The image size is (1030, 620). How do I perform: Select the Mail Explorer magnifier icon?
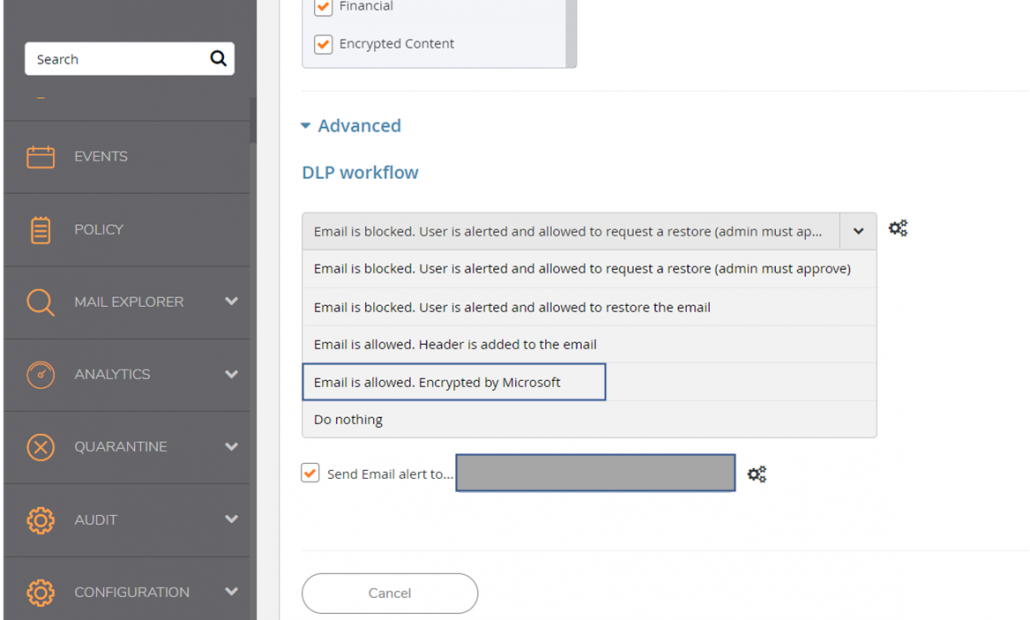[41, 302]
